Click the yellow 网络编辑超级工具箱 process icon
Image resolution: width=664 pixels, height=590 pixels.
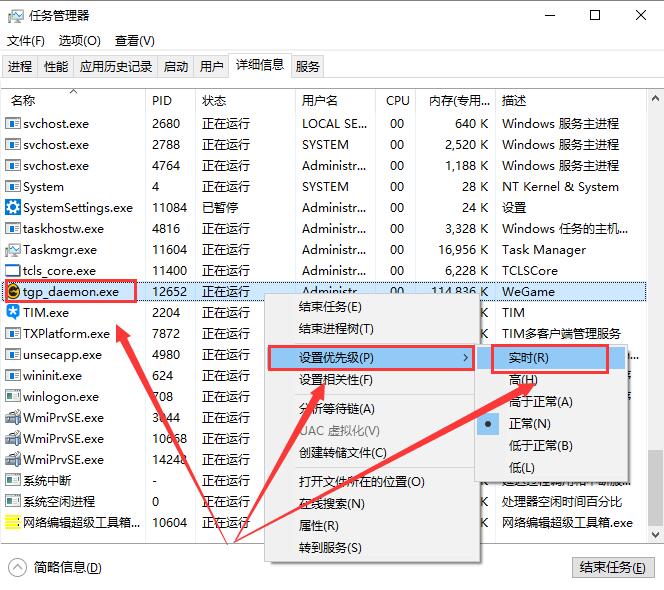click(x=13, y=522)
